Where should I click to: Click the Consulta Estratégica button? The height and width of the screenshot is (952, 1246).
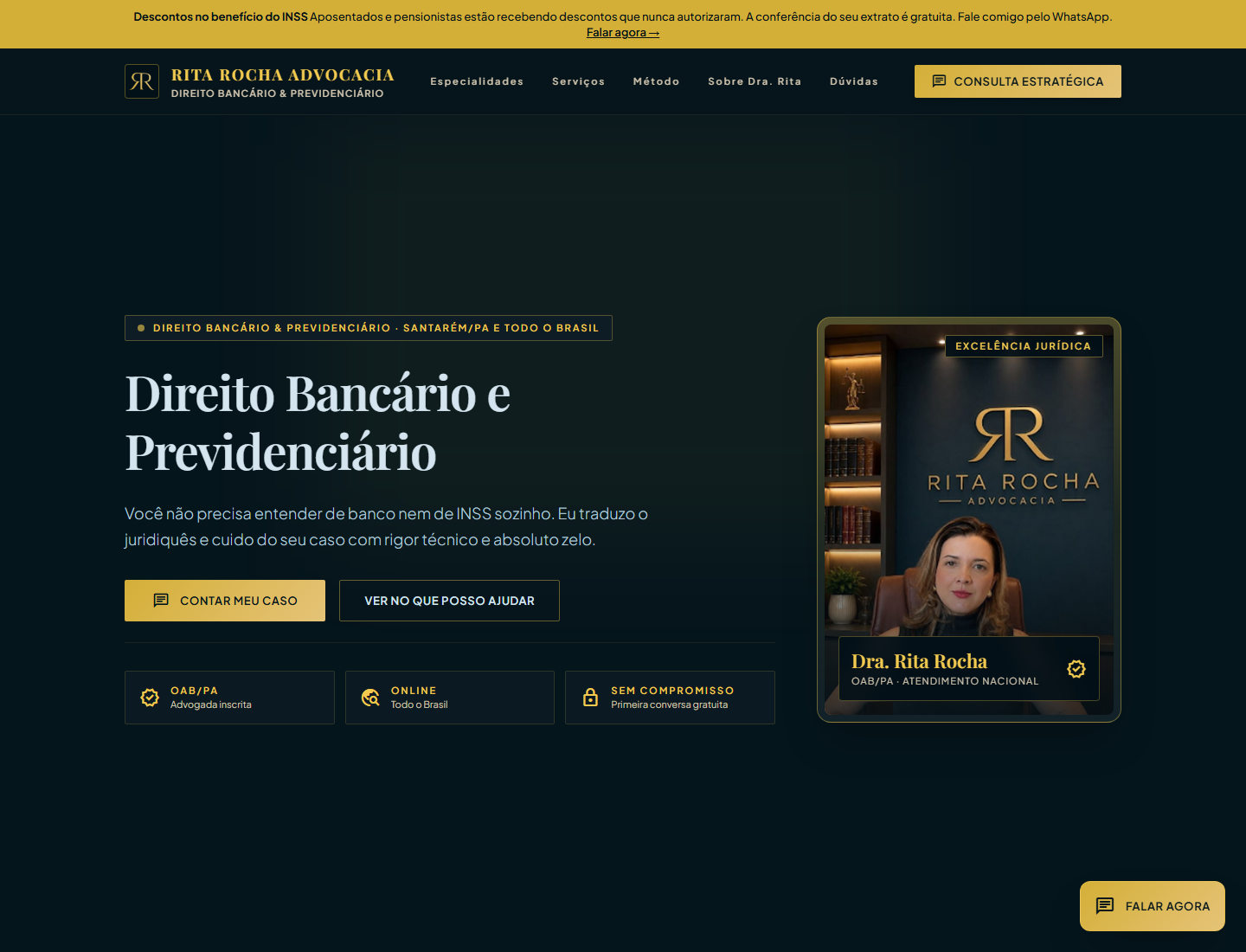1018,81
